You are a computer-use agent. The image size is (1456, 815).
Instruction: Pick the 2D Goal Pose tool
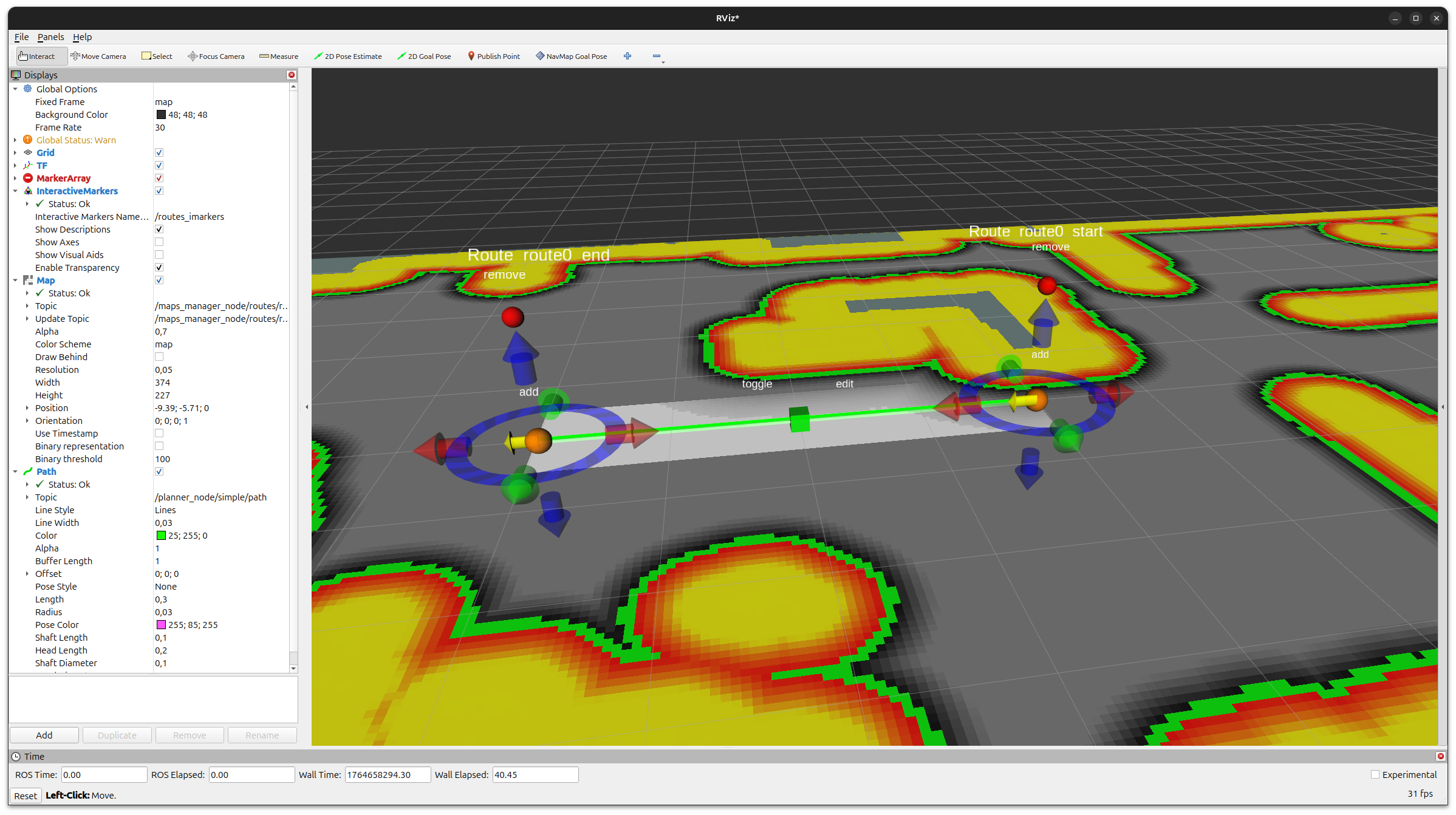pos(424,56)
